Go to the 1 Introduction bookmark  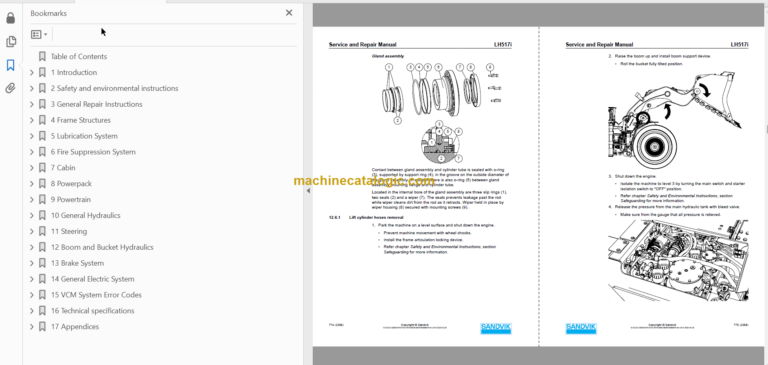point(74,73)
